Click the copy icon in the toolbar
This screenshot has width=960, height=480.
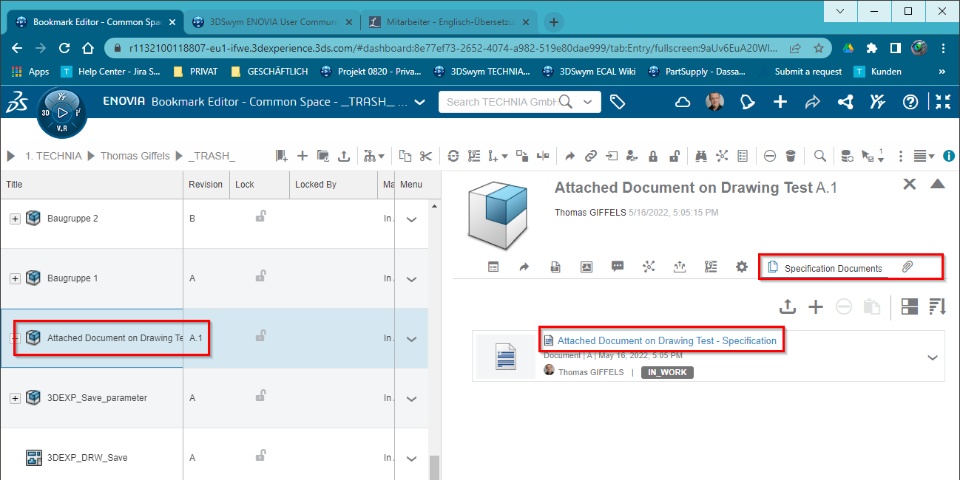[405, 156]
